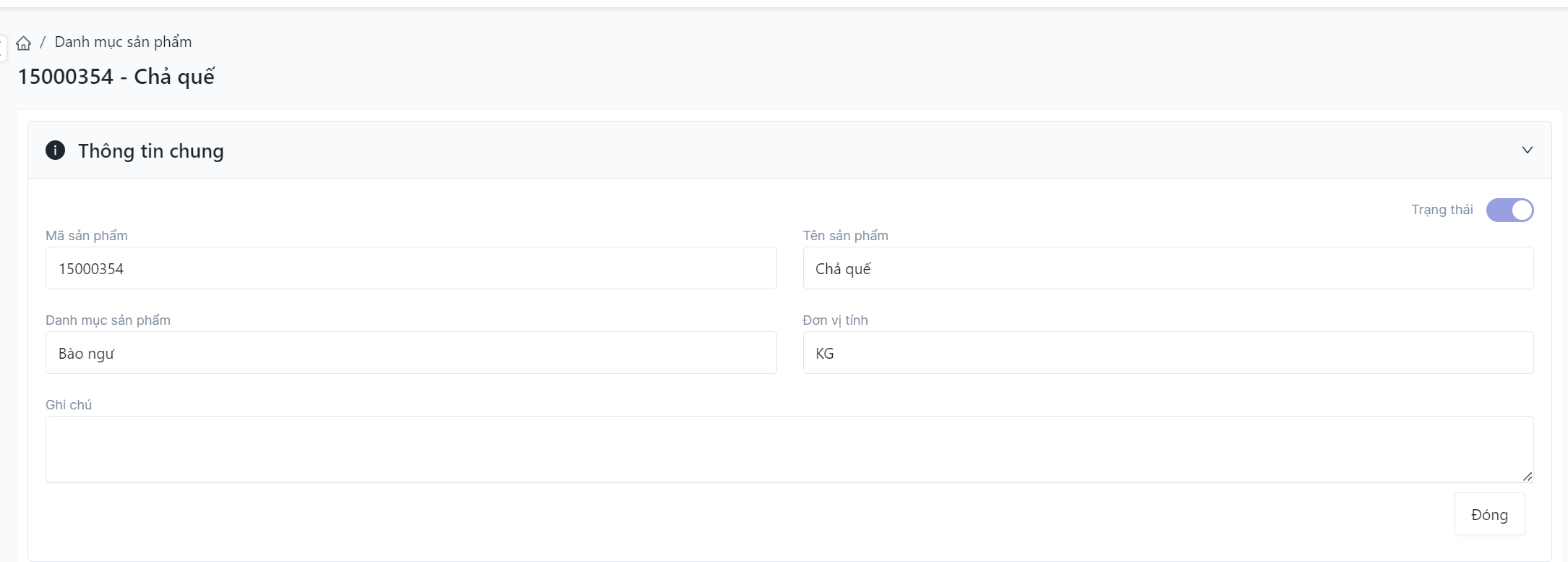Image resolution: width=1568 pixels, height=562 pixels.
Task: Click the Đơn vị tính field label
Action: (835, 320)
